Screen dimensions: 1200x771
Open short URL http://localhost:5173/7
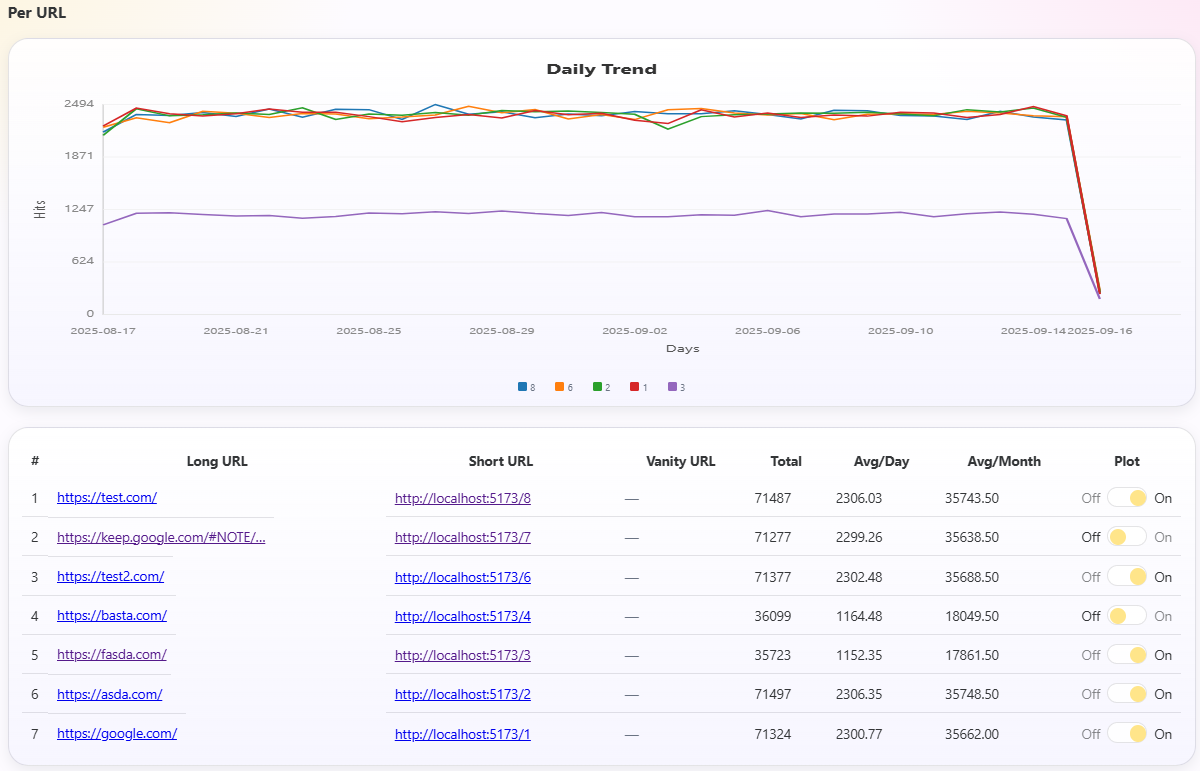[x=463, y=537]
